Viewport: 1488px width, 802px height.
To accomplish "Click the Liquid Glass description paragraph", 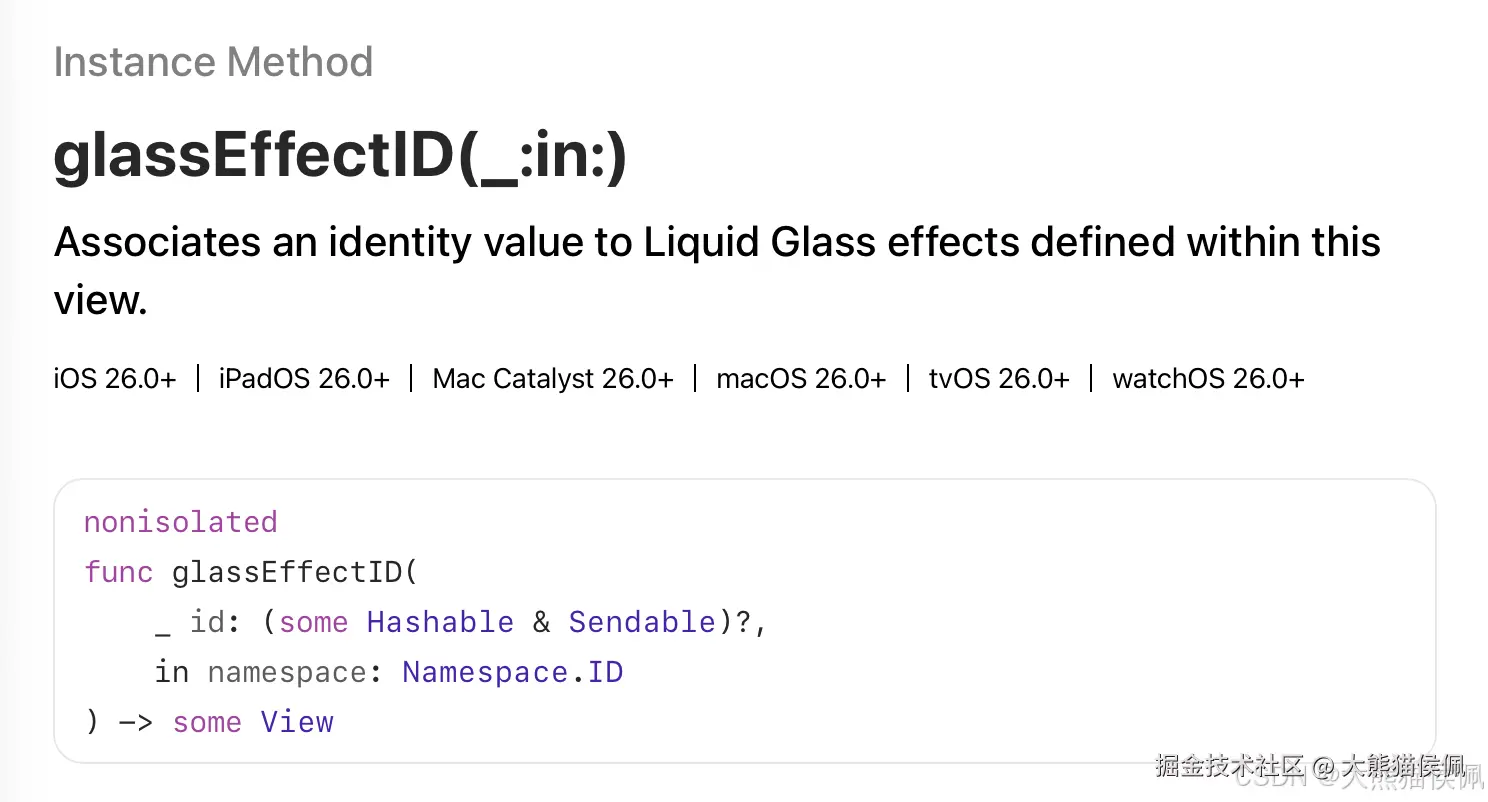I will (717, 270).
